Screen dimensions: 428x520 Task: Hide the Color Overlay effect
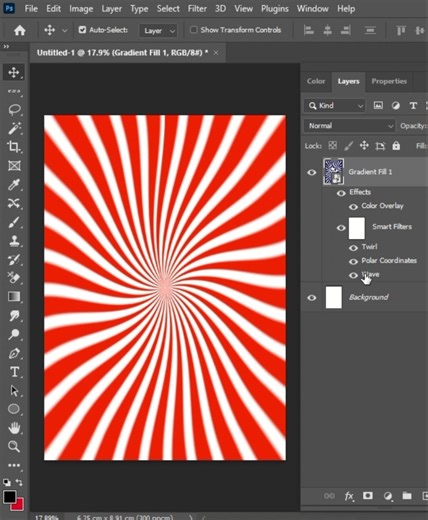pyautogui.click(x=353, y=207)
